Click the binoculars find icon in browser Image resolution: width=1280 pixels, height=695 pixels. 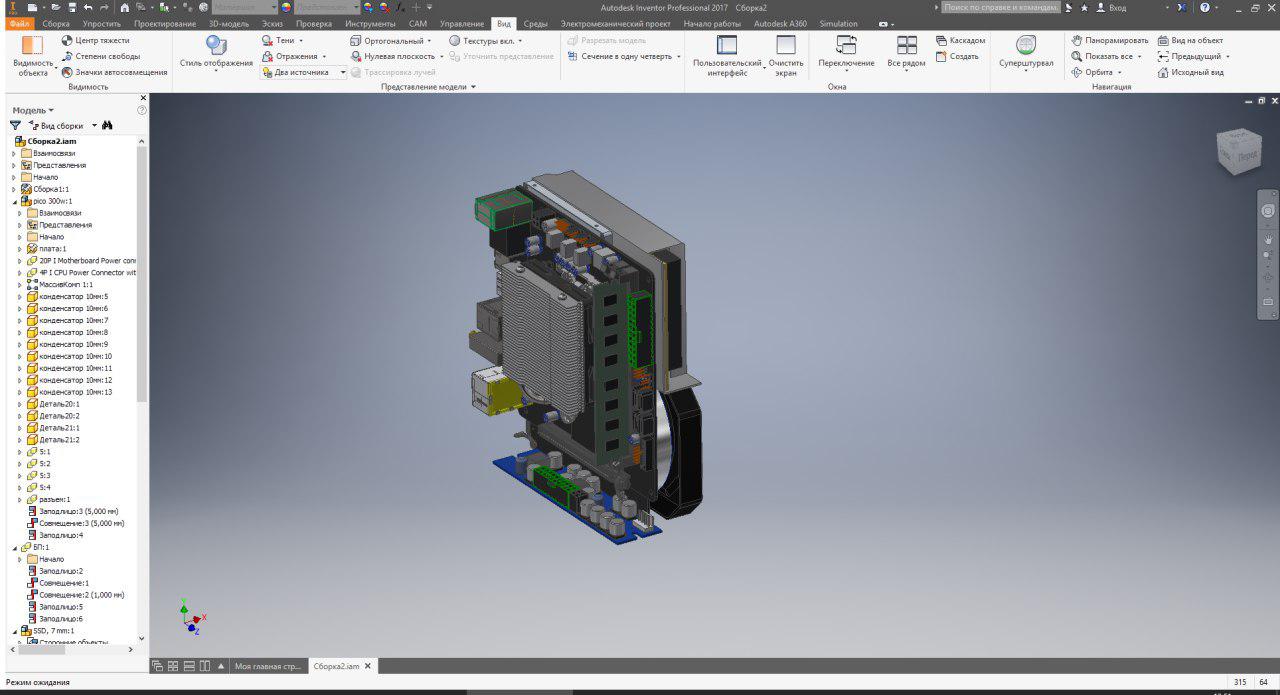tap(107, 126)
